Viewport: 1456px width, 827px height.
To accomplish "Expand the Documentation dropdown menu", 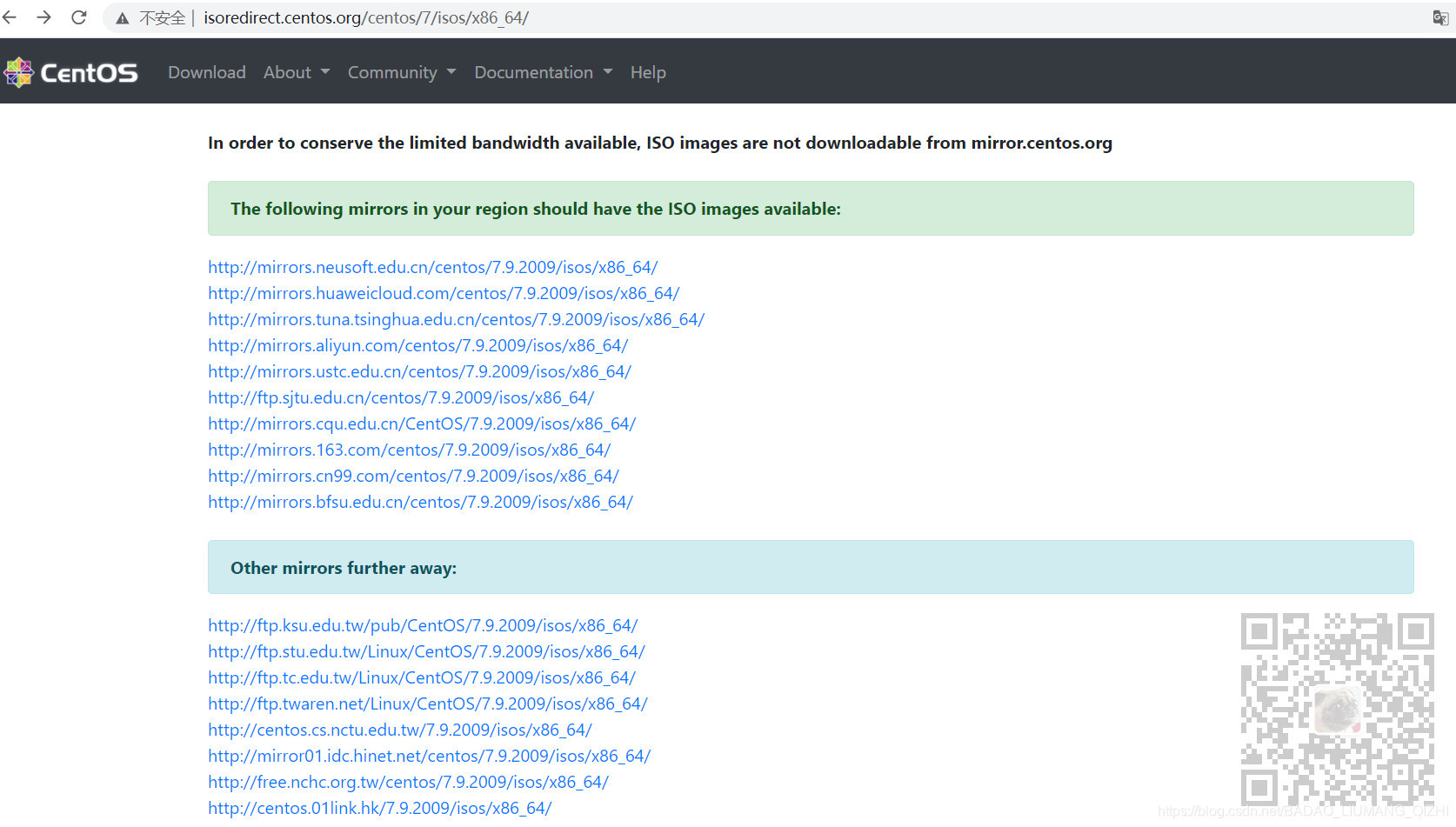I will [544, 72].
